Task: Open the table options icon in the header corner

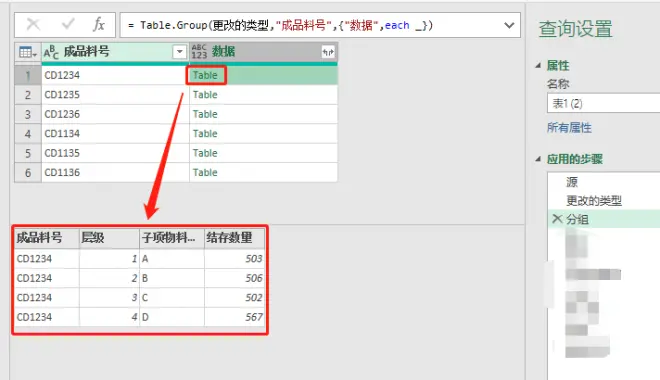Action: point(28,52)
